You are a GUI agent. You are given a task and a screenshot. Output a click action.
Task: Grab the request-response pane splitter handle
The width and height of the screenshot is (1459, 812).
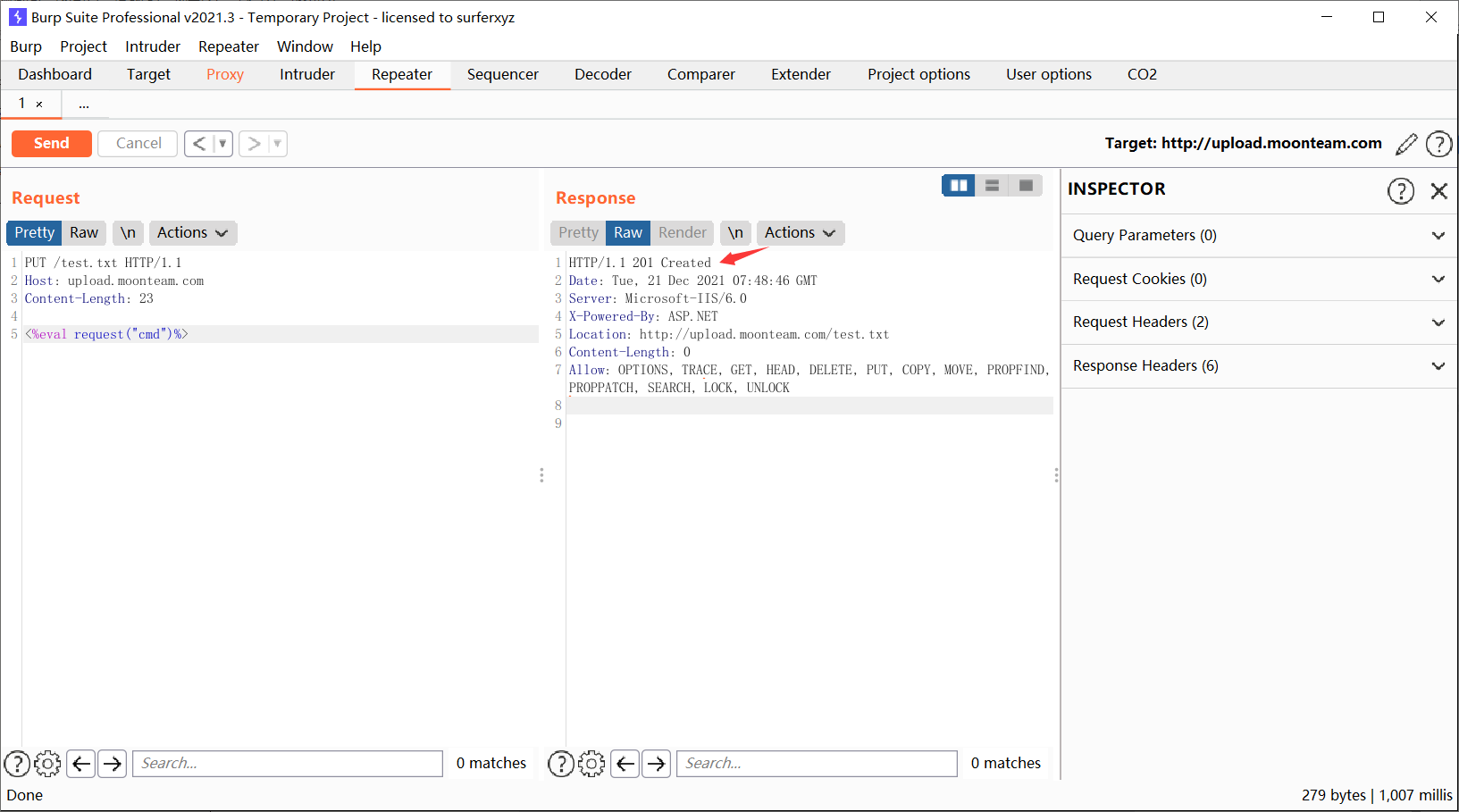pos(541,475)
